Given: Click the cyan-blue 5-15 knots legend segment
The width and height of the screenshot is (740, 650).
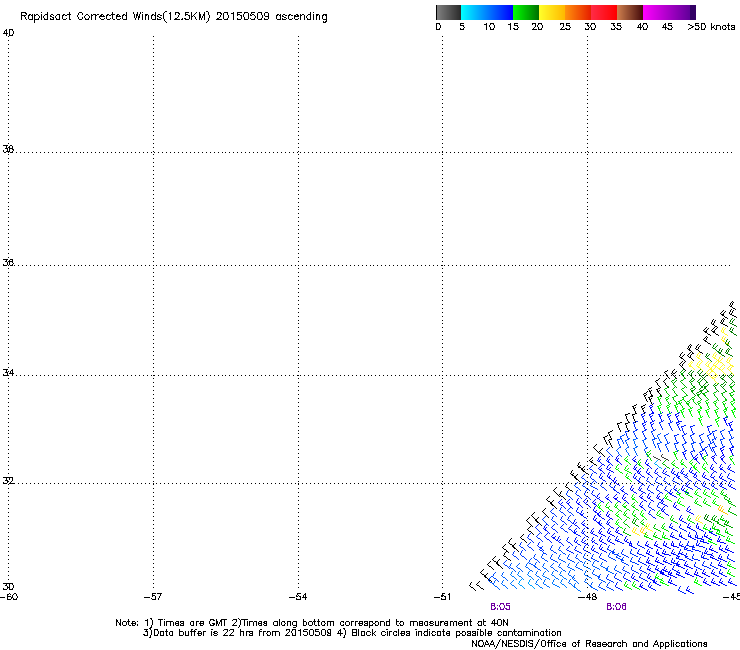Looking at the screenshot, I should (x=487, y=12).
